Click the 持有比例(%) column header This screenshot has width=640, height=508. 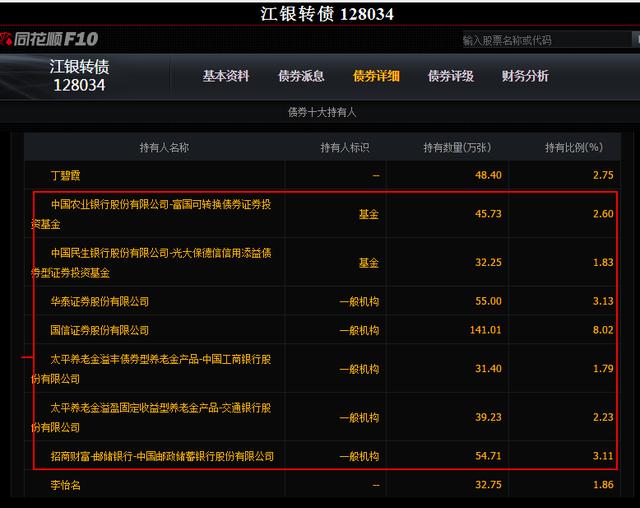click(x=574, y=147)
